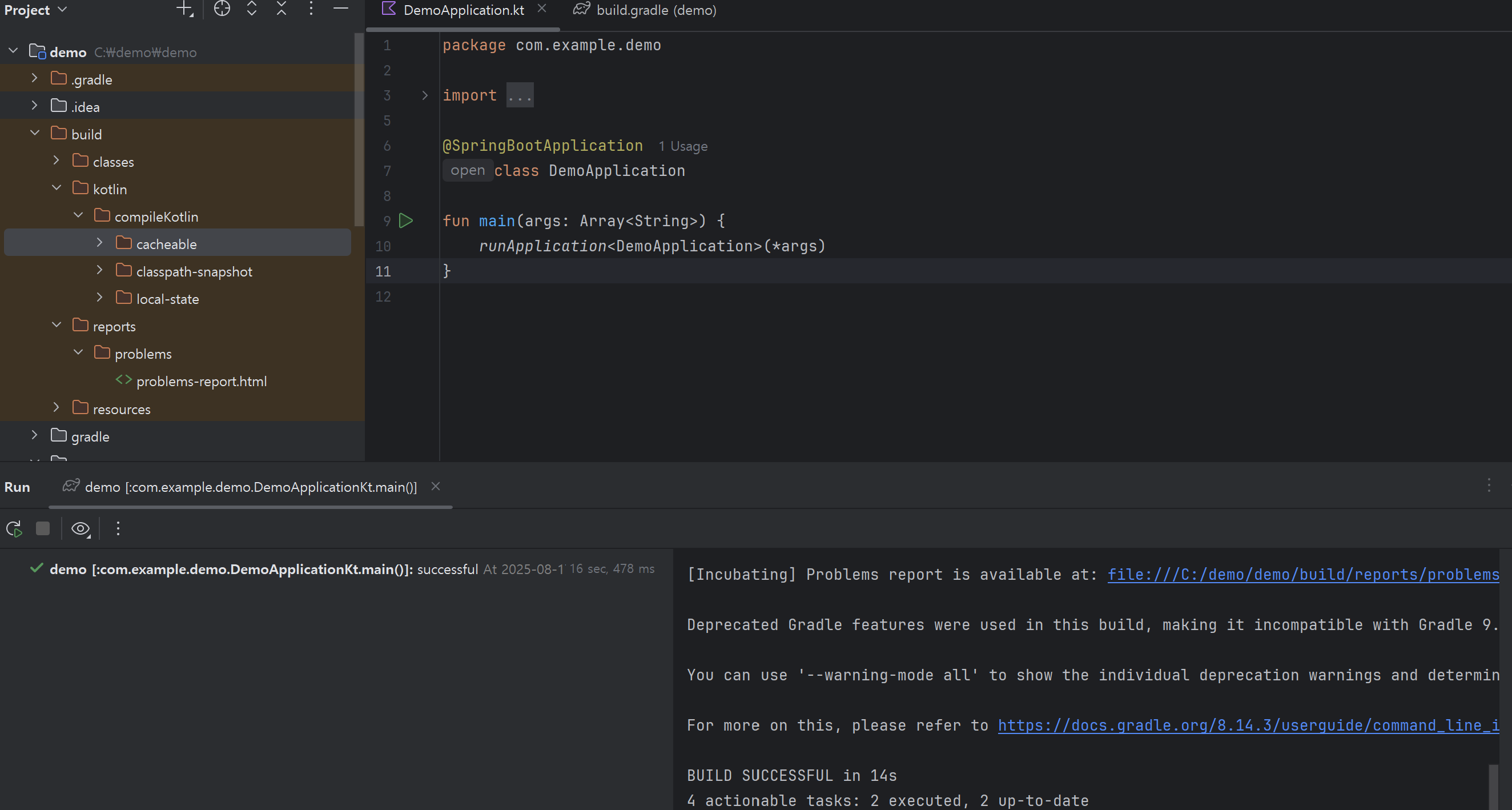Viewport: 1512px width, 810px height.
Task: Stop the running process
Action: pos(43,528)
